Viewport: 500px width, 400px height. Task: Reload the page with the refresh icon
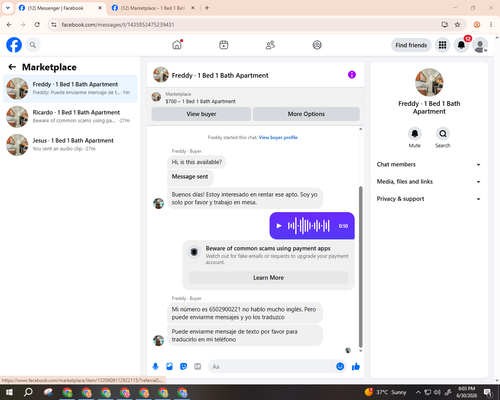(37, 25)
